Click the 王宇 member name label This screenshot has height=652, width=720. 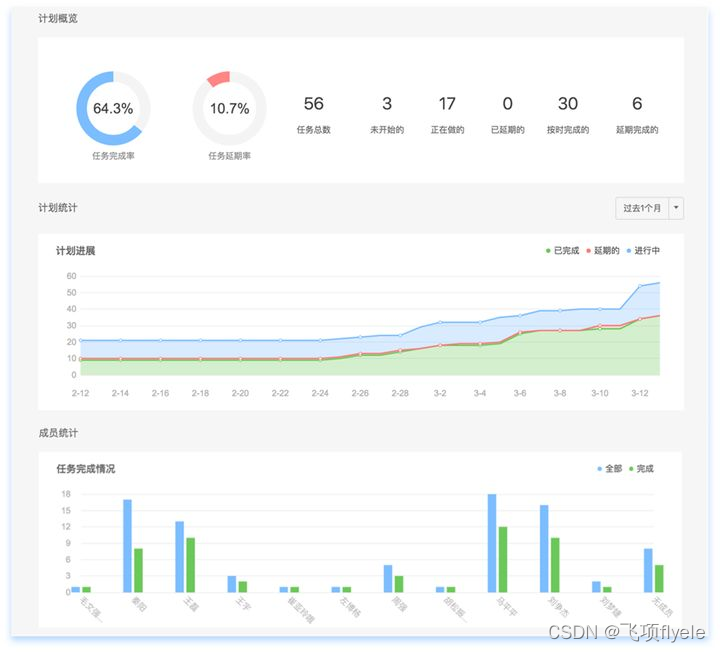(x=243, y=604)
